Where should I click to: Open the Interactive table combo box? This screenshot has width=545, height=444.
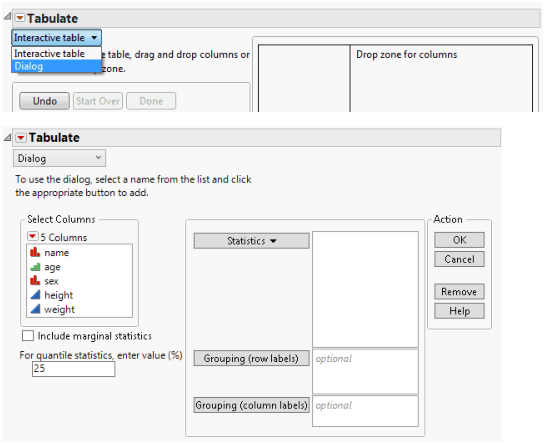point(56,38)
